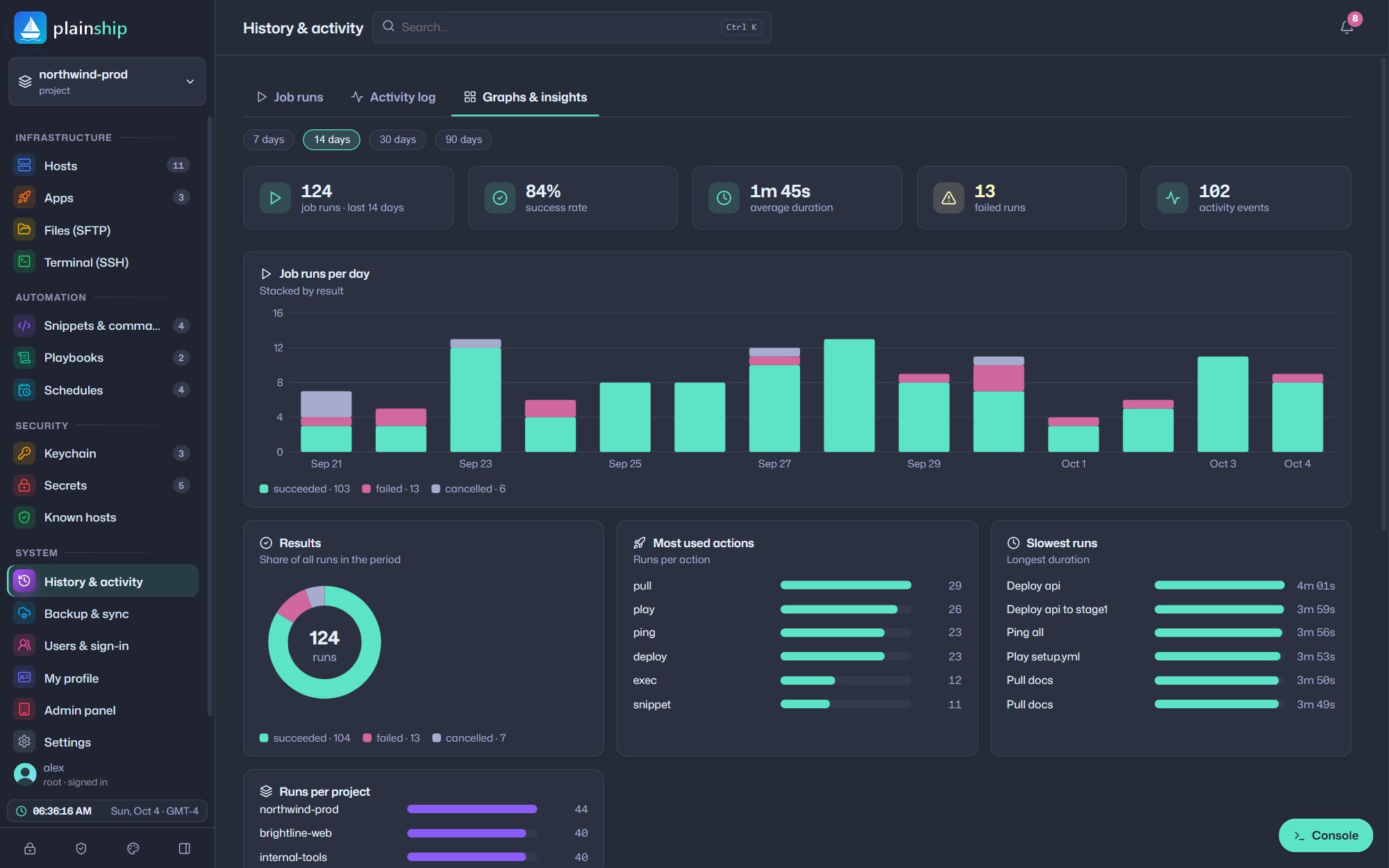Image resolution: width=1389 pixels, height=868 pixels.
Task: Click the notifications bell icon
Action: pos(1347,27)
